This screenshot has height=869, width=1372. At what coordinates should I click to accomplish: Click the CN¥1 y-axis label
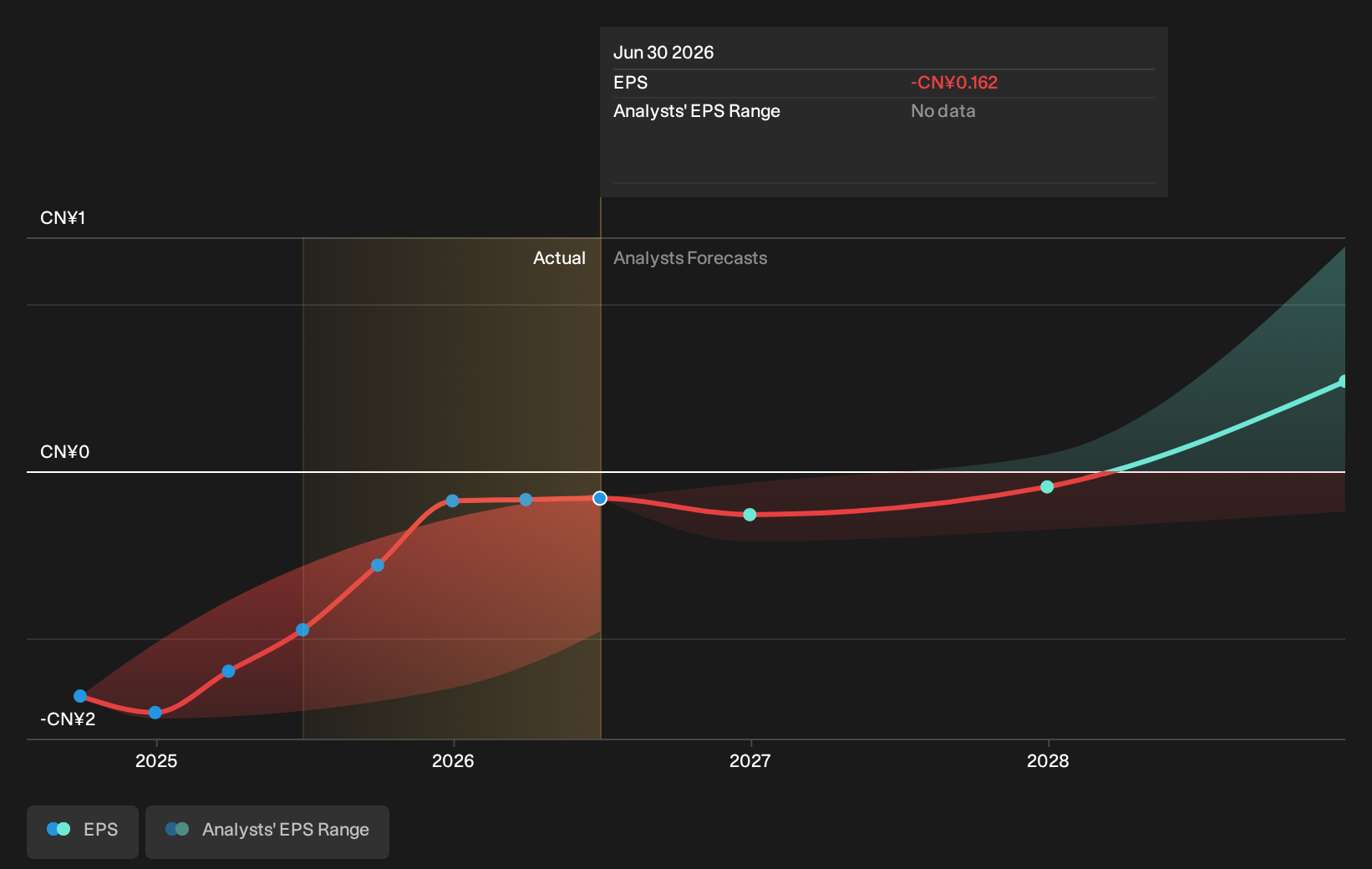point(63,218)
